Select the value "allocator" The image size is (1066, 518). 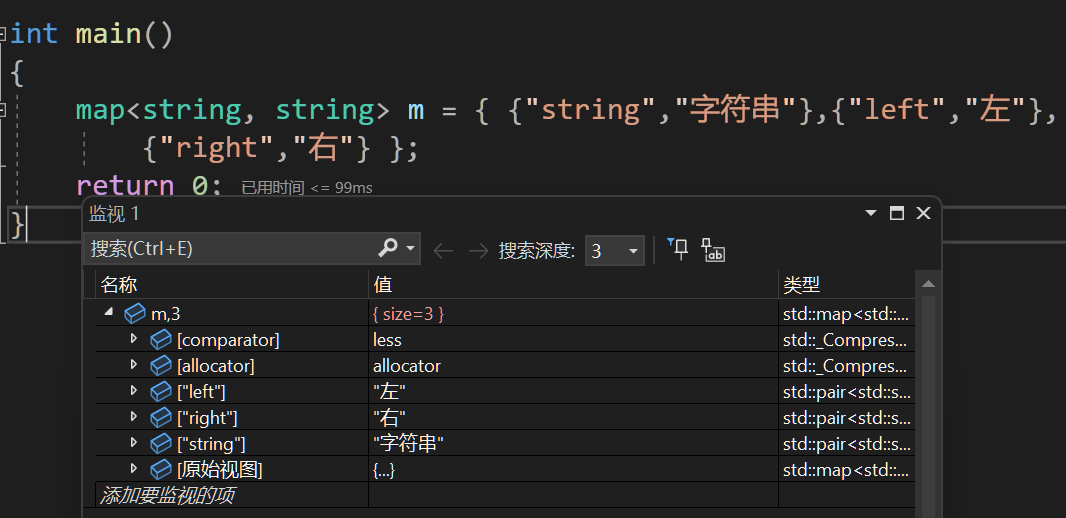[407, 366]
